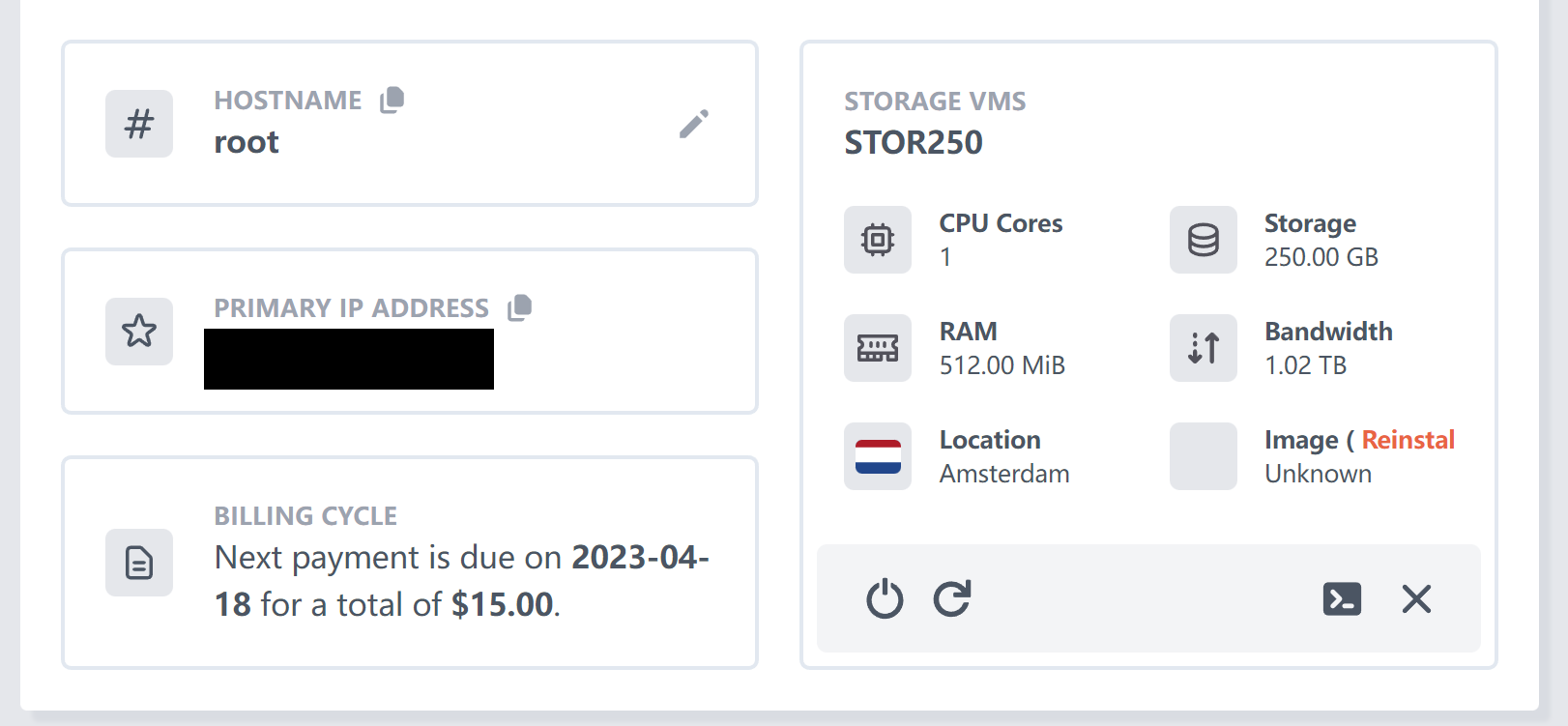Click the RAM memory icon
1568x726 pixels.
[x=878, y=348]
